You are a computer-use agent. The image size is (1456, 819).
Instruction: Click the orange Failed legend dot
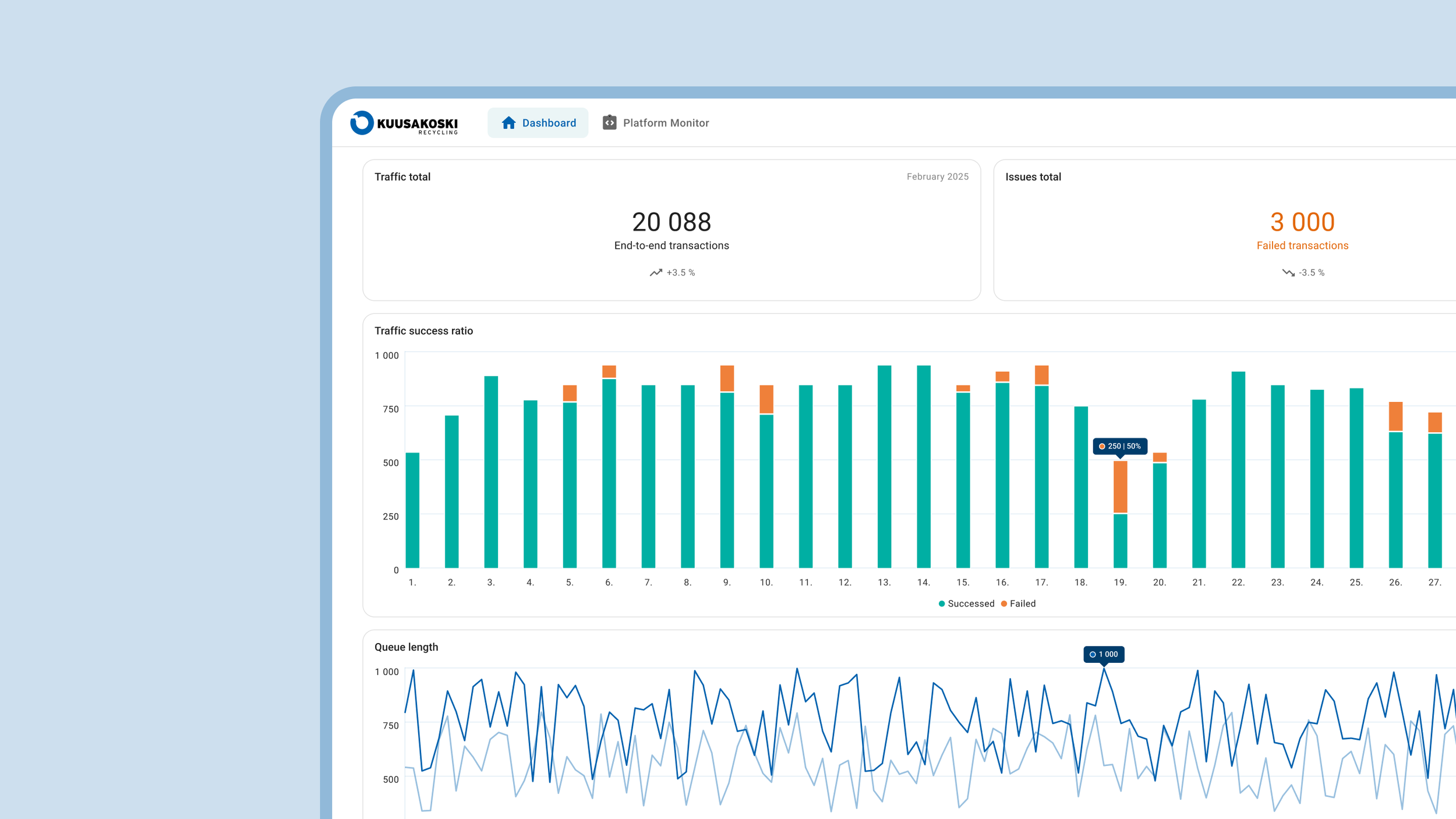tap(1003, 603)
